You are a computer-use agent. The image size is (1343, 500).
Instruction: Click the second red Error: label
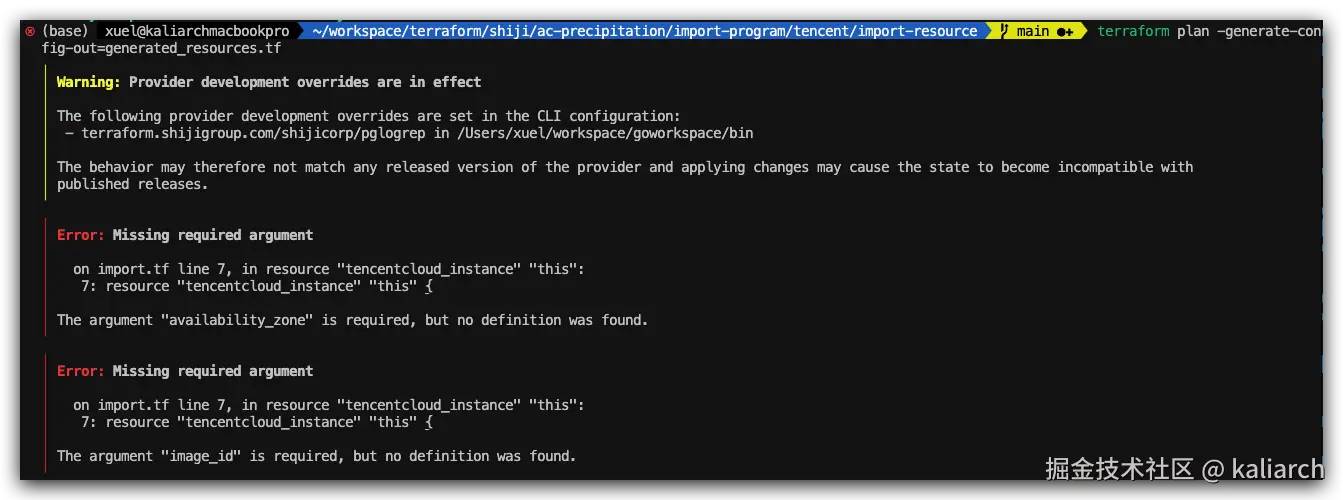click(81, 371)
